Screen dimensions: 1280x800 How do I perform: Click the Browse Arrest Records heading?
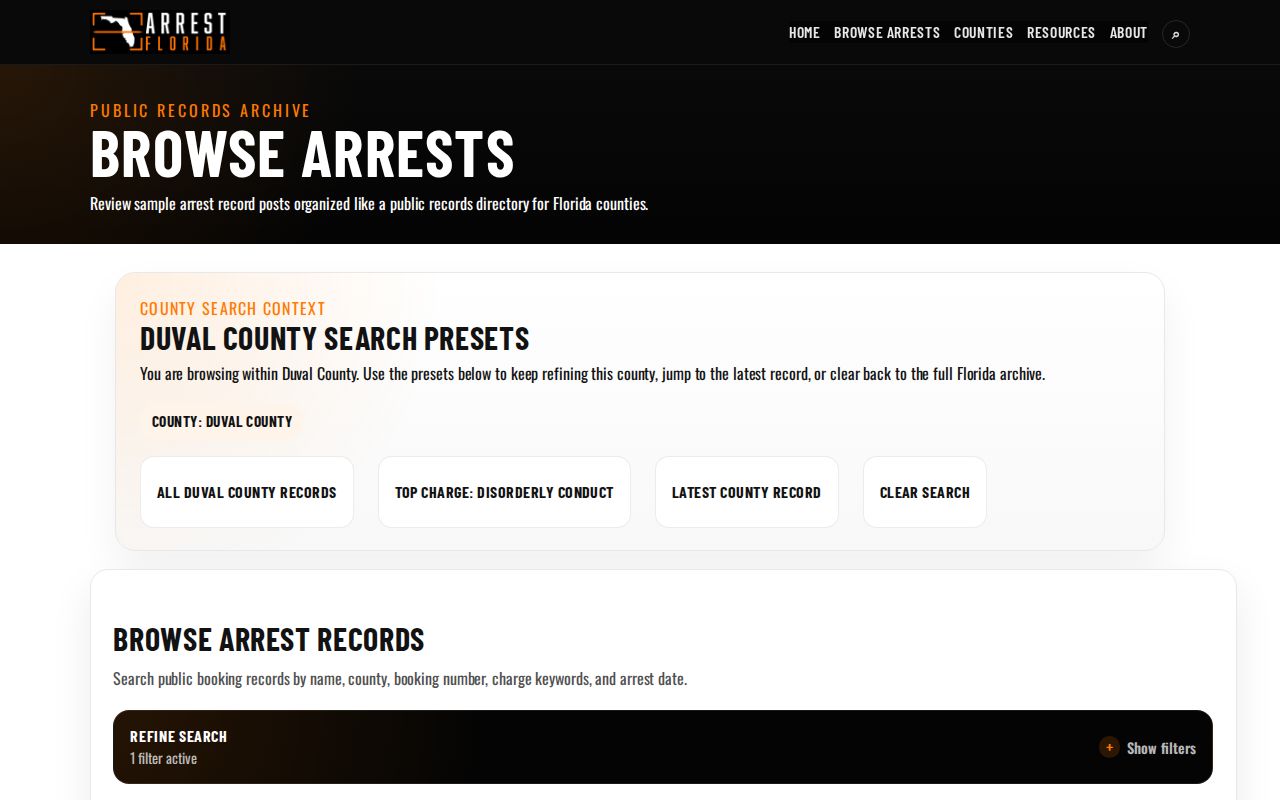(x=269, y=639)
